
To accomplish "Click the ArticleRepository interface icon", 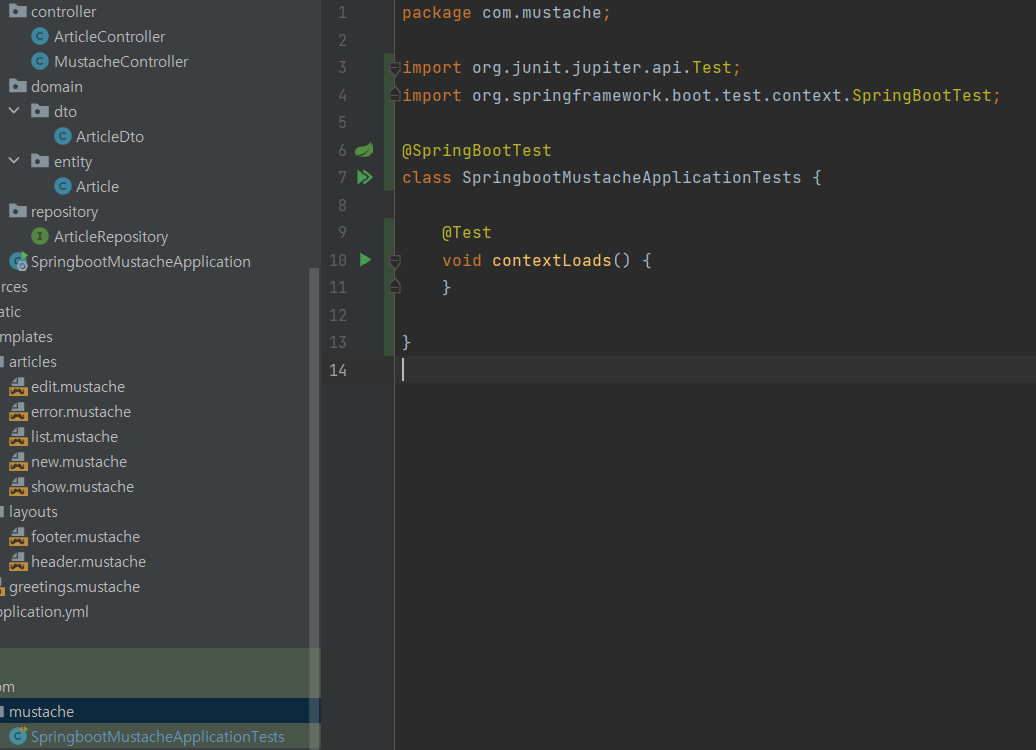I will [x=40, y=236].
